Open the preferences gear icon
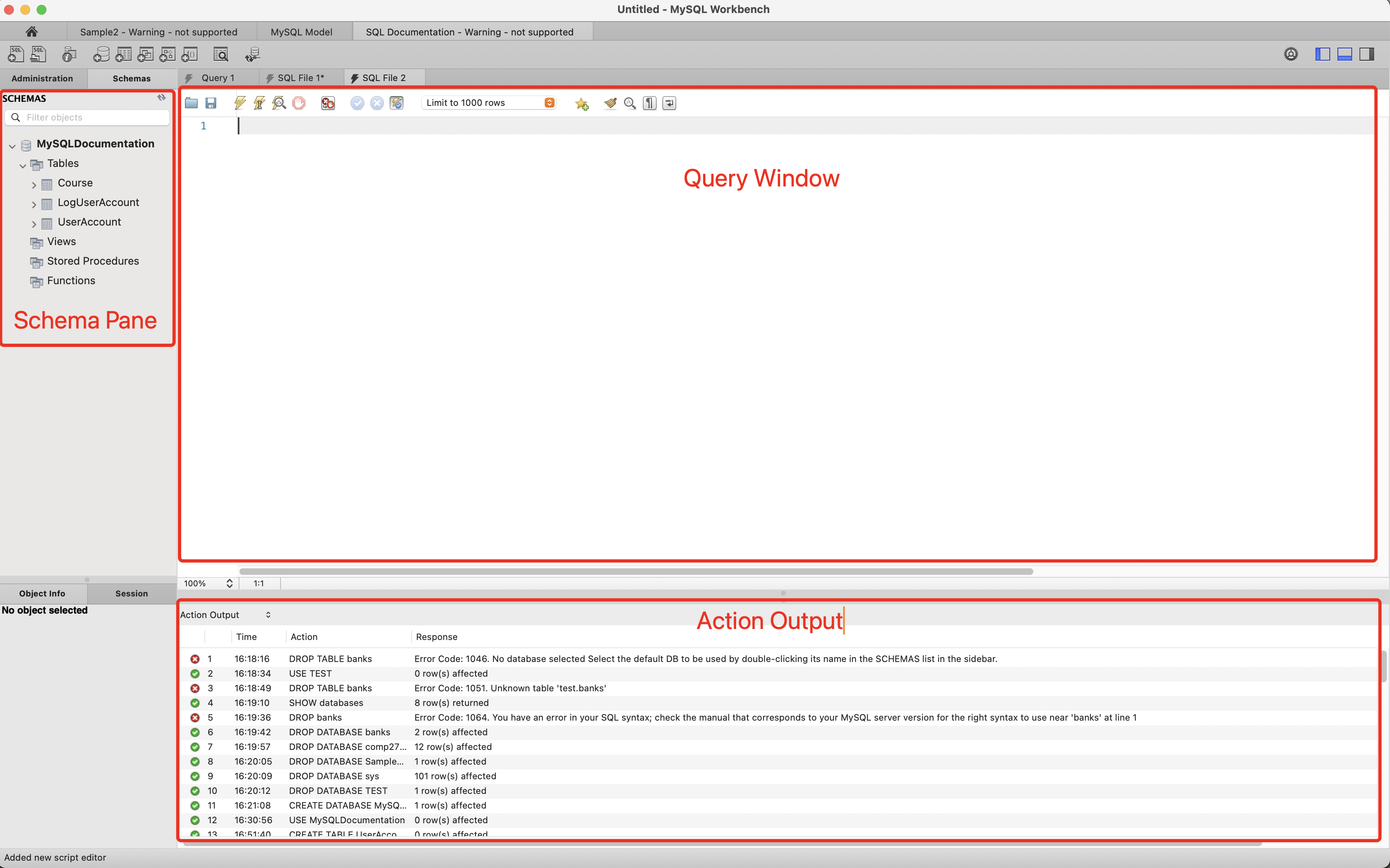This screenshot has height=868, width=1390. pos(1291,54)
